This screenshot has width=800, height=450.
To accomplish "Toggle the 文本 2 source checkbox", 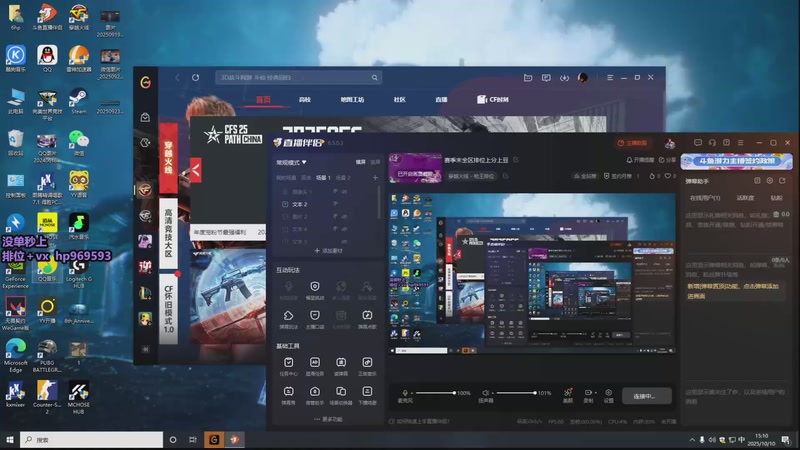I will 285,204.
